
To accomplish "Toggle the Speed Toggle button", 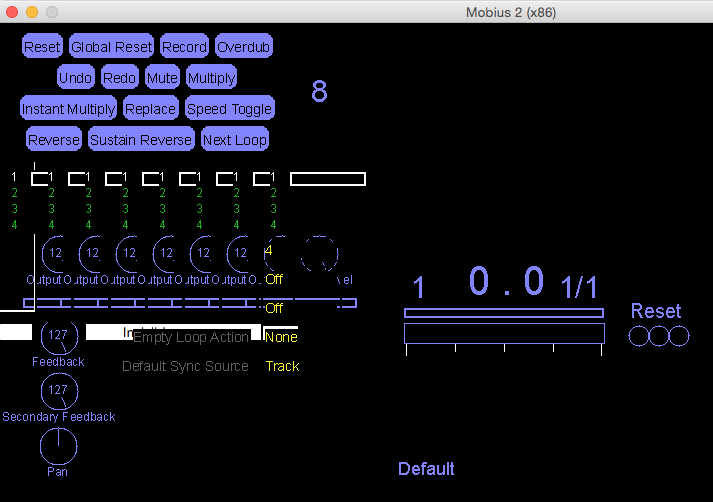I will point(230,108).
